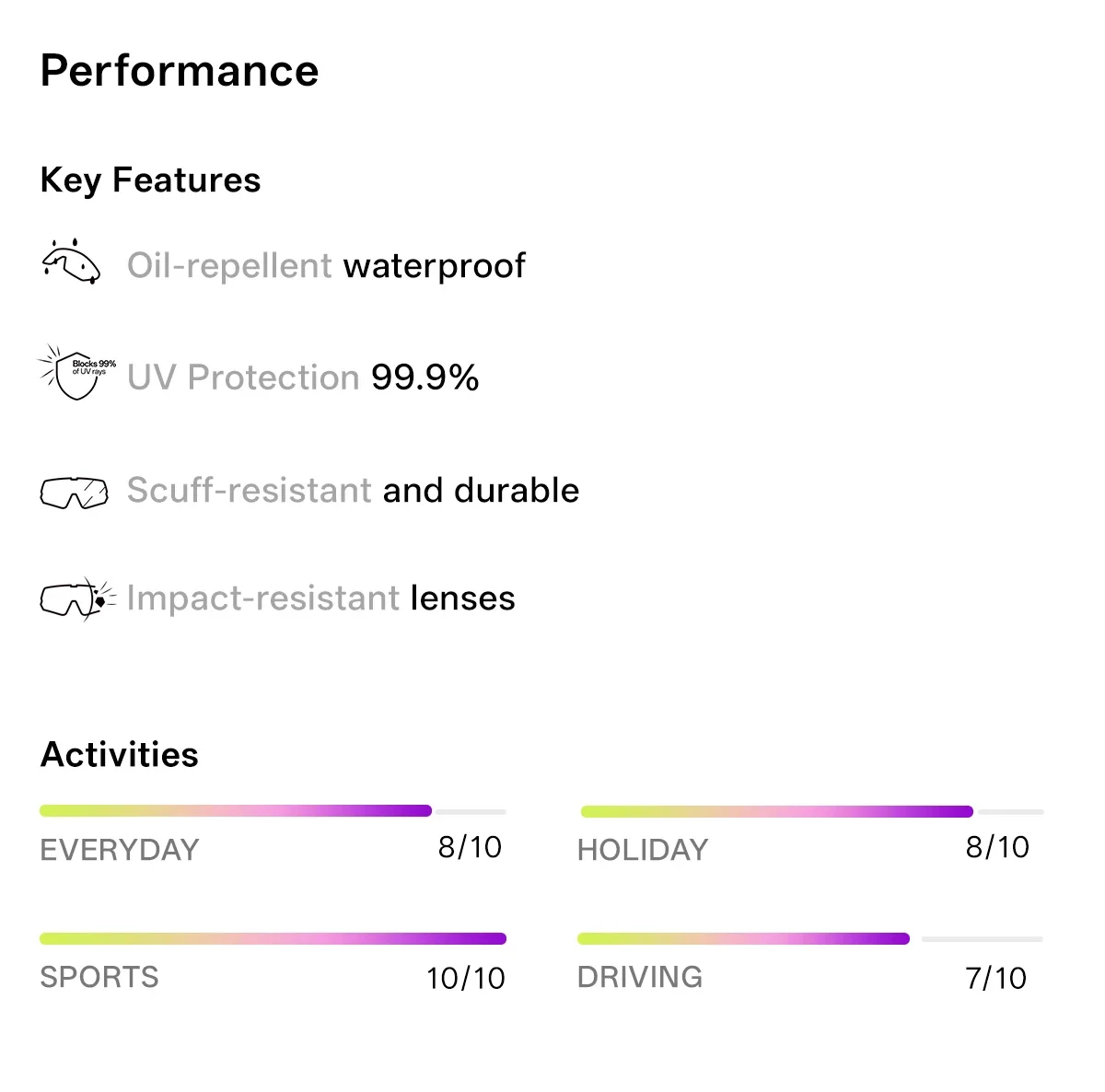Click the DRIVING label
1105x1092 pixels.
(x=640, y=977)
